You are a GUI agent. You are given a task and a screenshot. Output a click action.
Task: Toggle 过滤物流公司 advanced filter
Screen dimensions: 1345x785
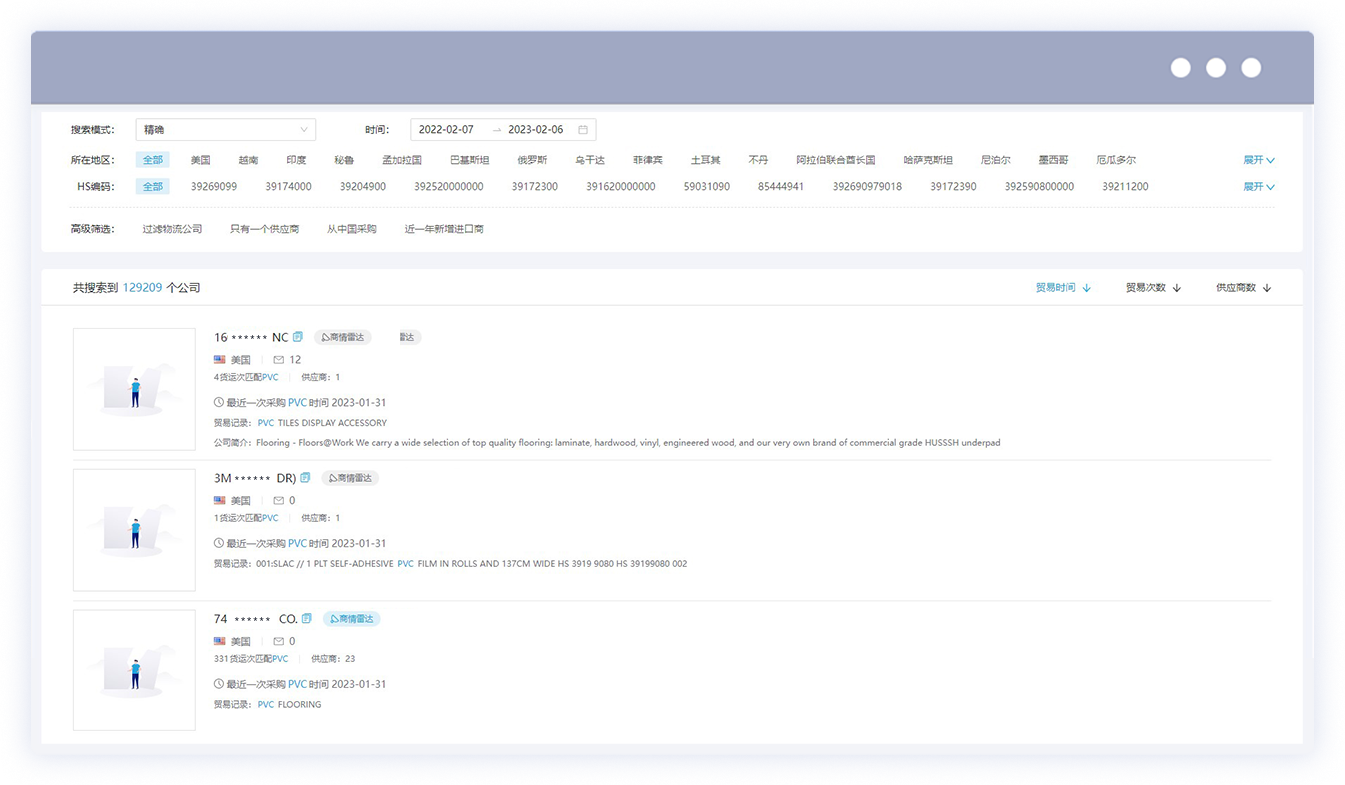(172, 229)
